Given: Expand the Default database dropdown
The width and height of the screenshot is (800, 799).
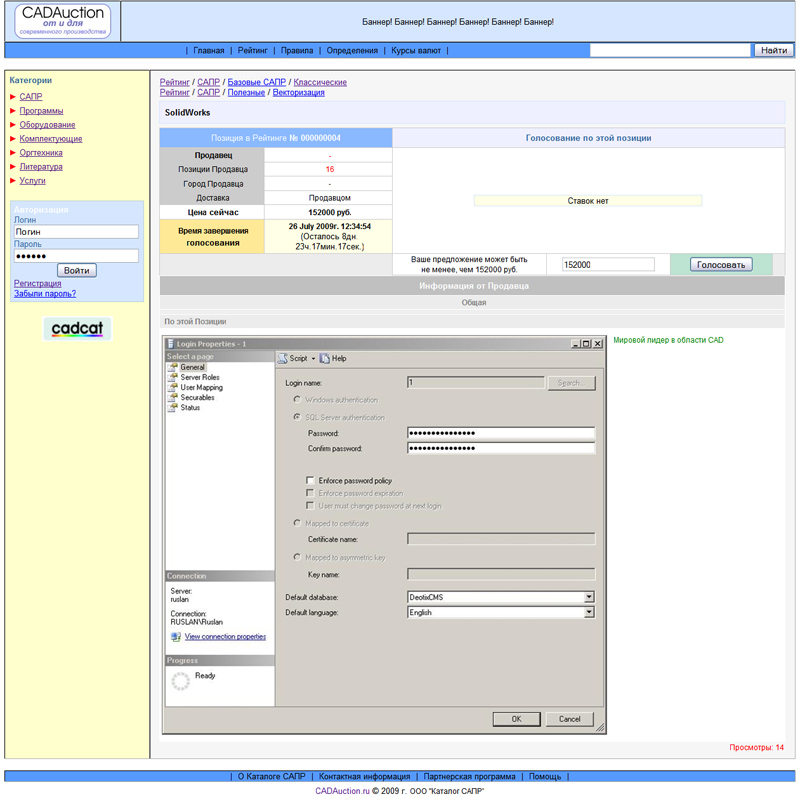Looking at the screenshot, I should click(x=589, y=597).
